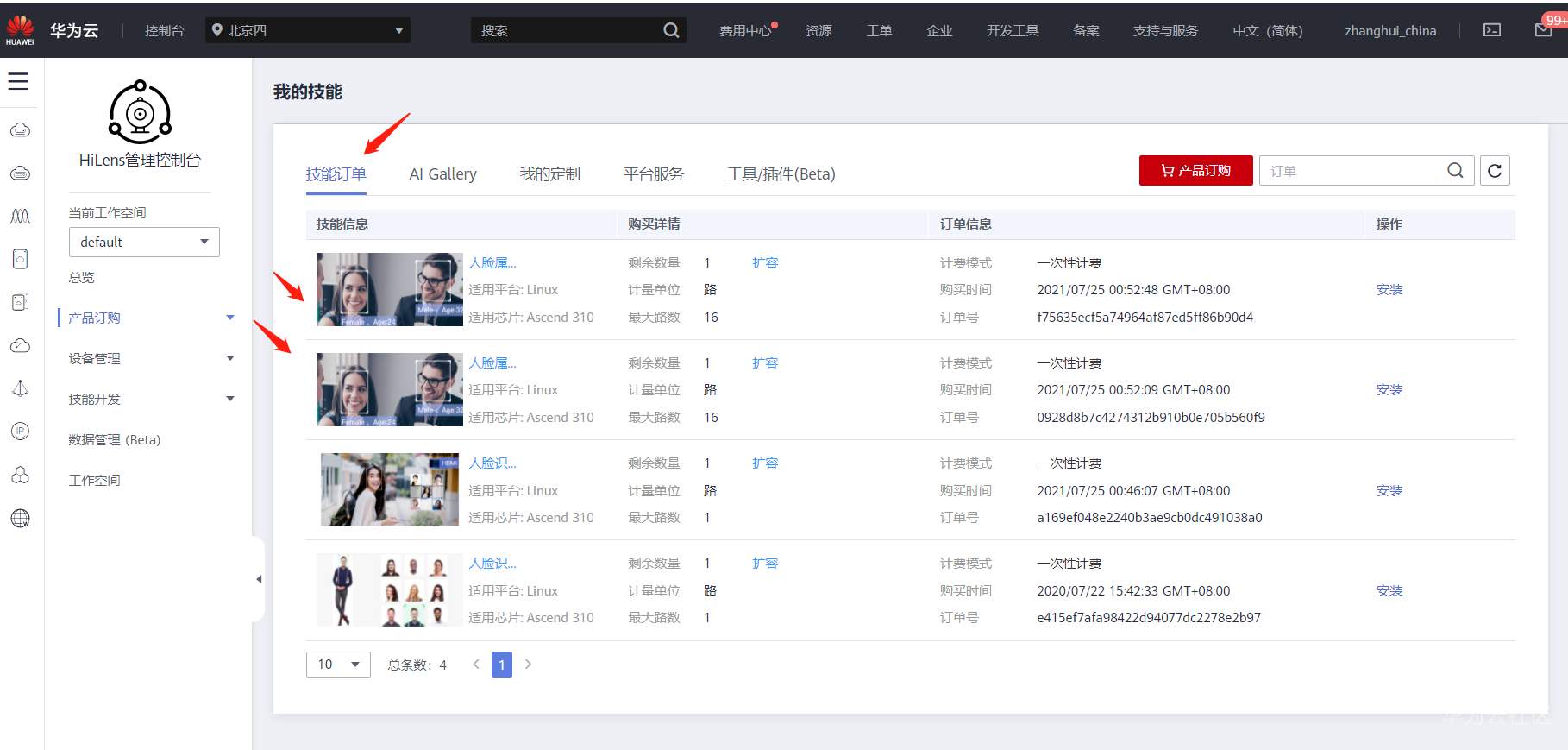1568x750 pixels.
Task: Open the zhanghui_china account menu
Action: (x=1390, y=30)
